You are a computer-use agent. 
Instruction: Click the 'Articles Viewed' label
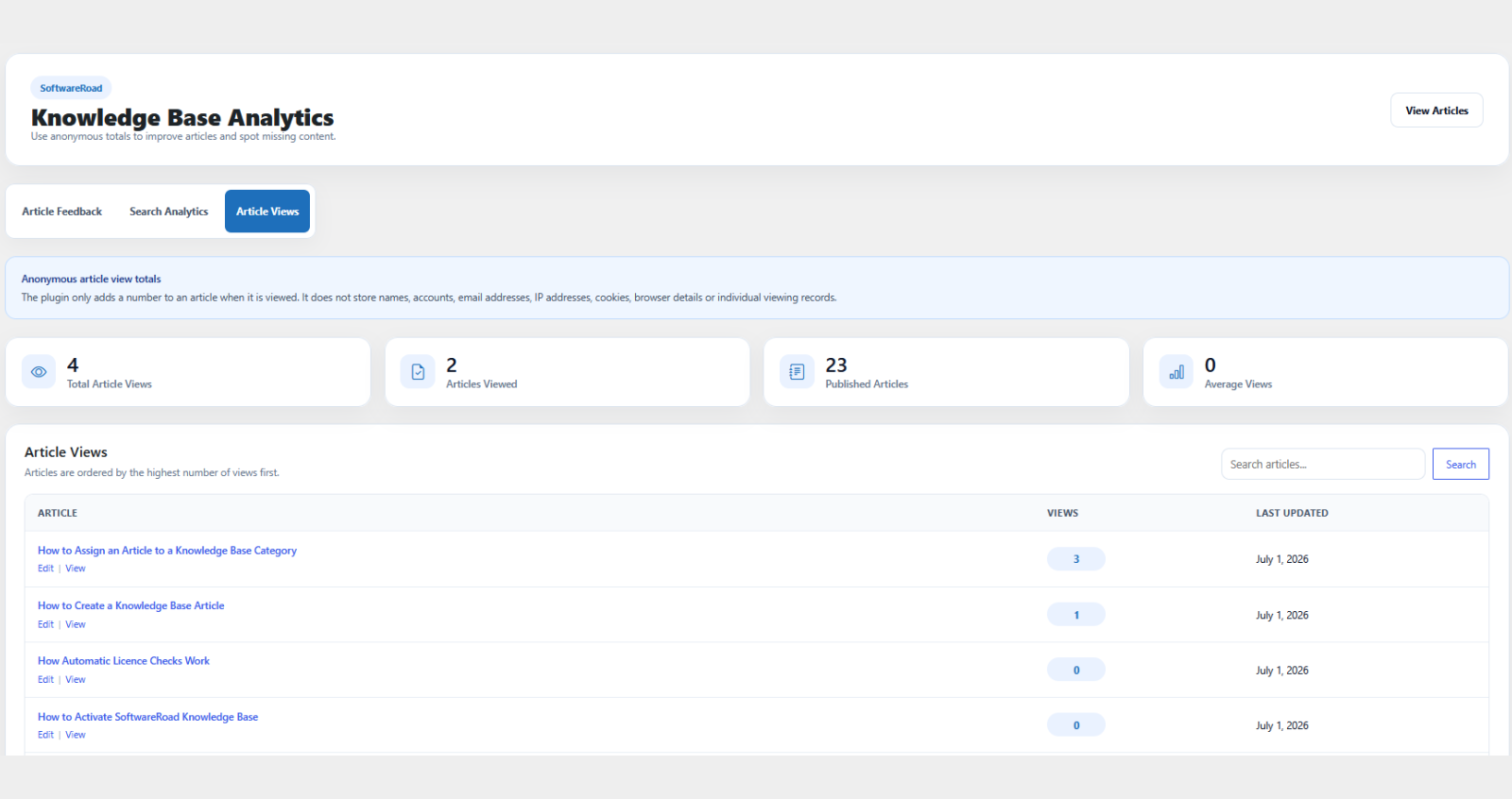point(482,384)
